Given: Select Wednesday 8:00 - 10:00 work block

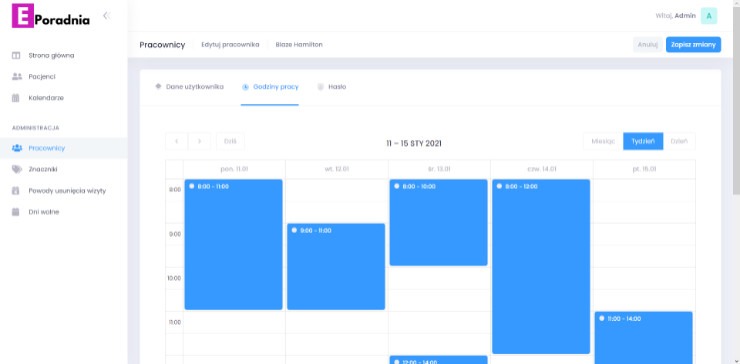Looking at the screenshot, I should point(438,222).
